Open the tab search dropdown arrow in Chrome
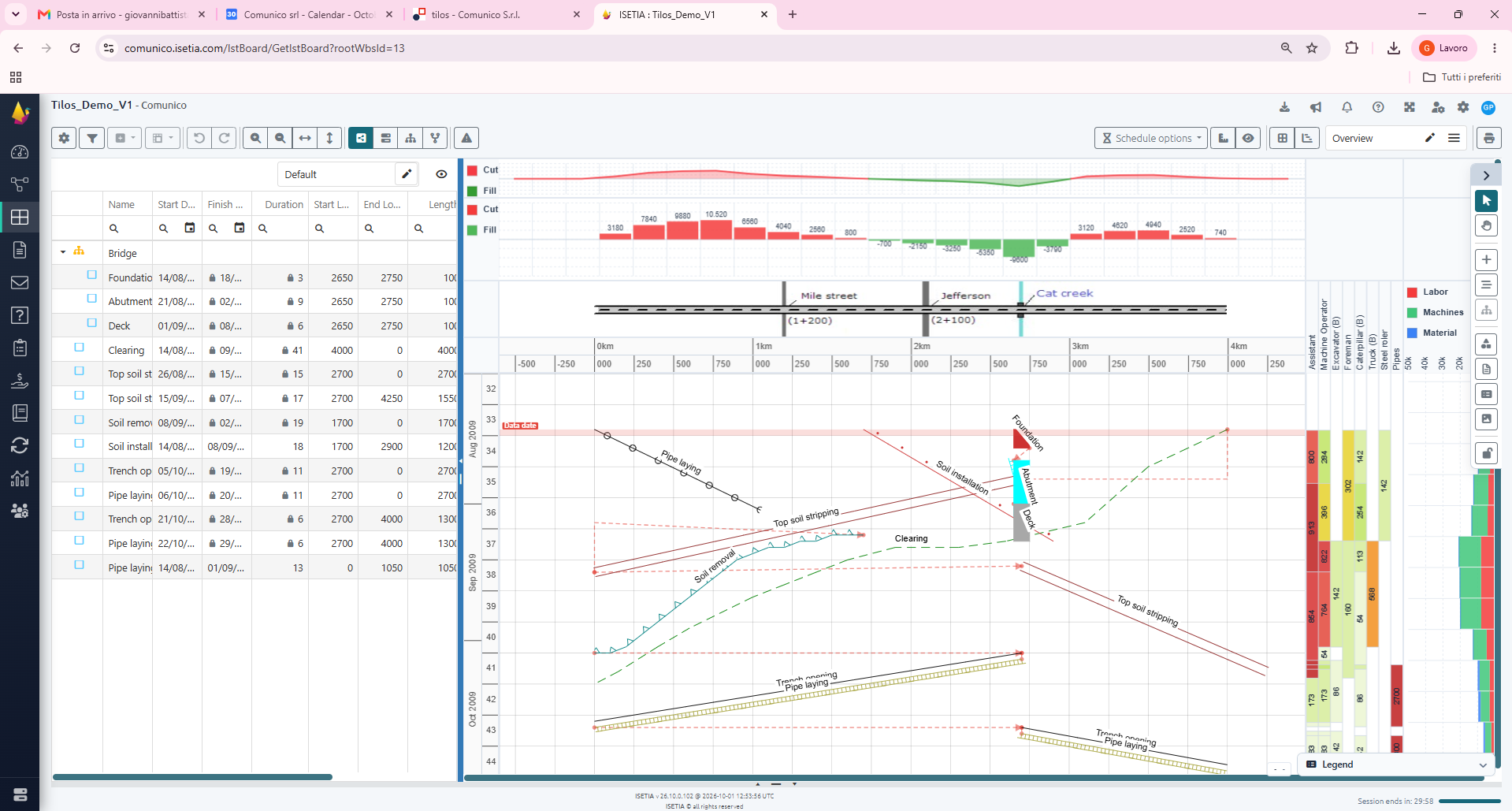Viewport: 1512px width, 811px height. coord(16,14)
